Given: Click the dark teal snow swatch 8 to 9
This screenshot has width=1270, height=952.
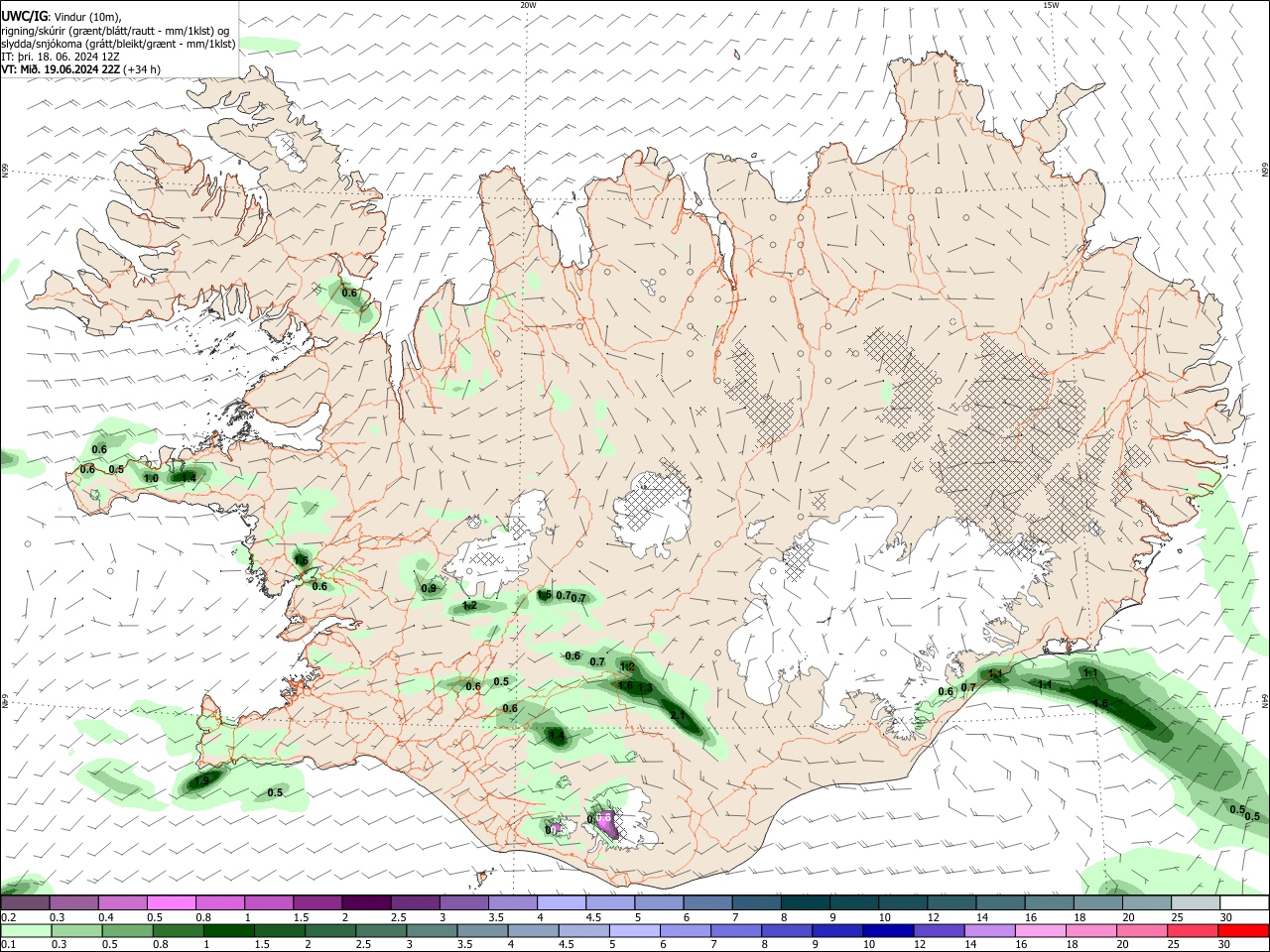Looking at the screenshot, I should pos(805,903).
